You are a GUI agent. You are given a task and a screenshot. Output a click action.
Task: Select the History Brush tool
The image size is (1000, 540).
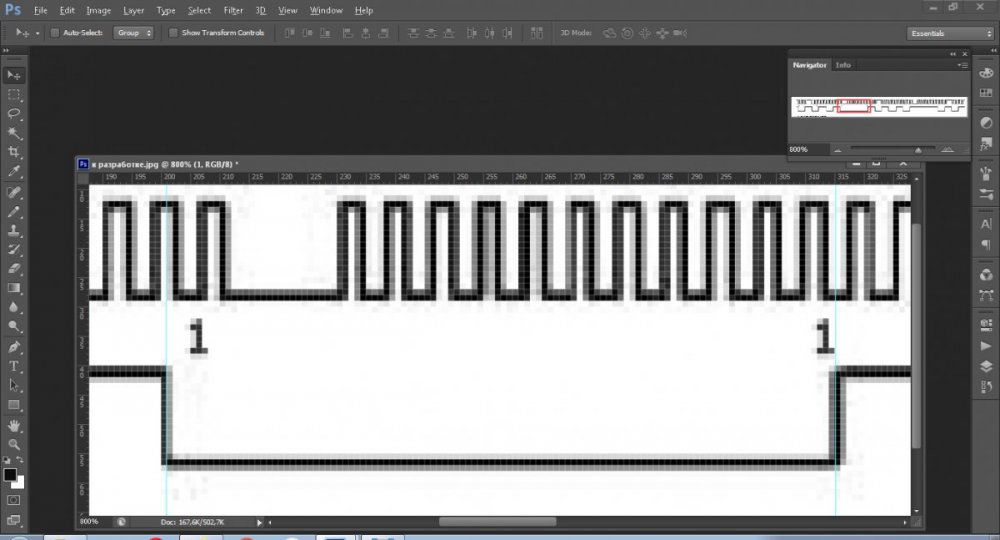(x=13, y=249)
